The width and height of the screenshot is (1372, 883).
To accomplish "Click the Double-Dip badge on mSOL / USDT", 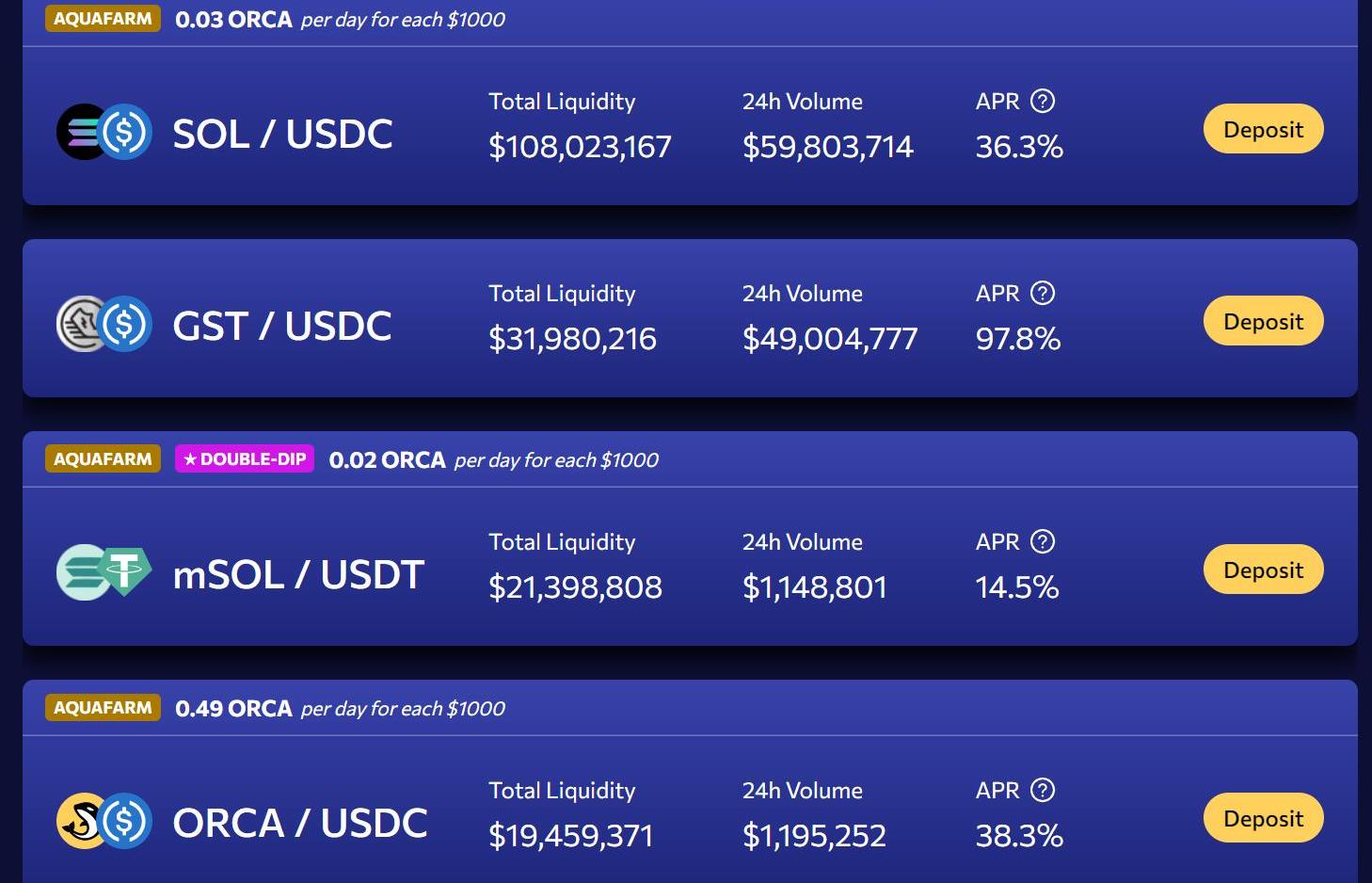I will 245,459.
